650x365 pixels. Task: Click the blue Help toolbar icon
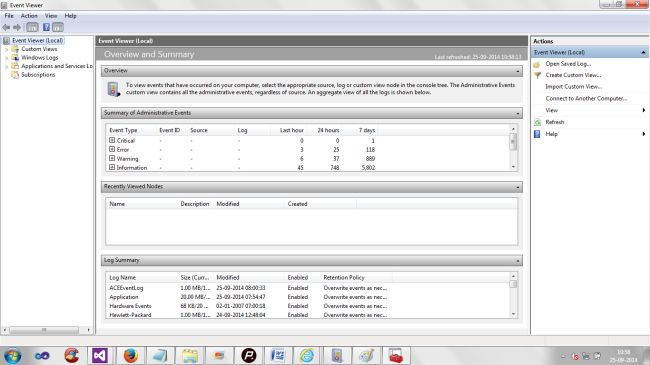(46, 27)
